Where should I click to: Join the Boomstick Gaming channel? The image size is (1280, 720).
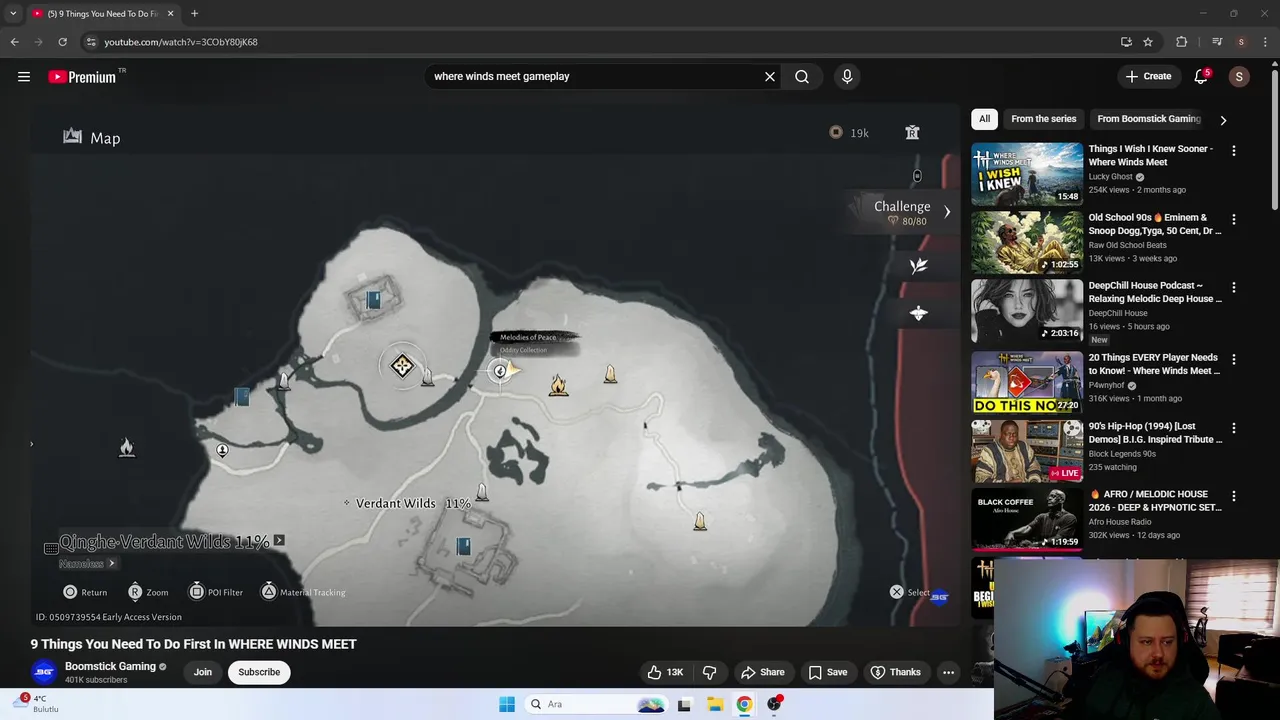pos(203,672)
